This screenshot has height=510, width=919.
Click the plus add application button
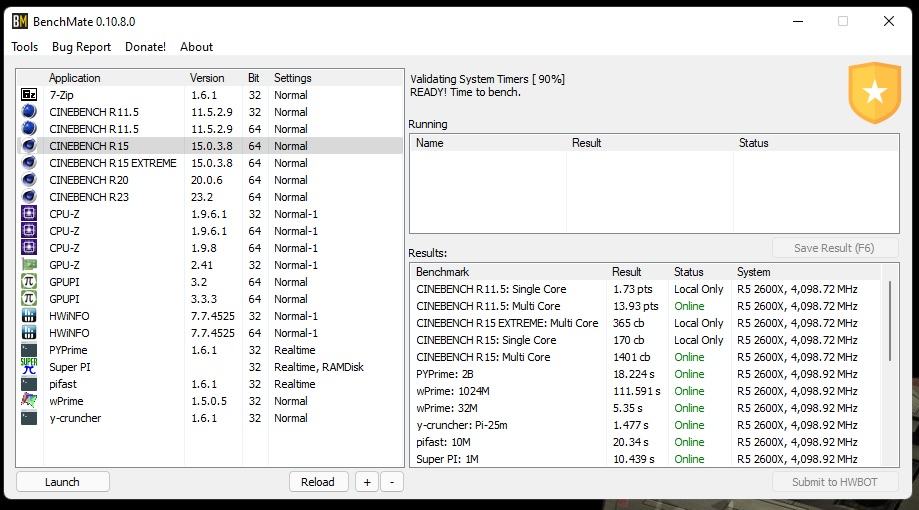click(x=367, y=482)
